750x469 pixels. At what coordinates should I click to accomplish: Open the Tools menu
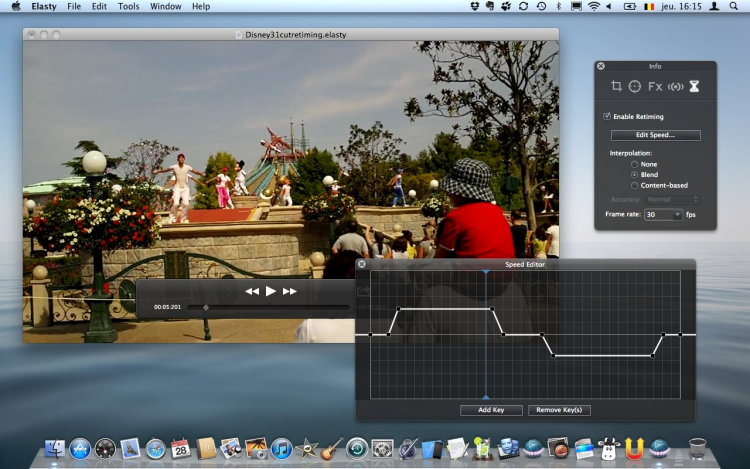coord(128,6)
